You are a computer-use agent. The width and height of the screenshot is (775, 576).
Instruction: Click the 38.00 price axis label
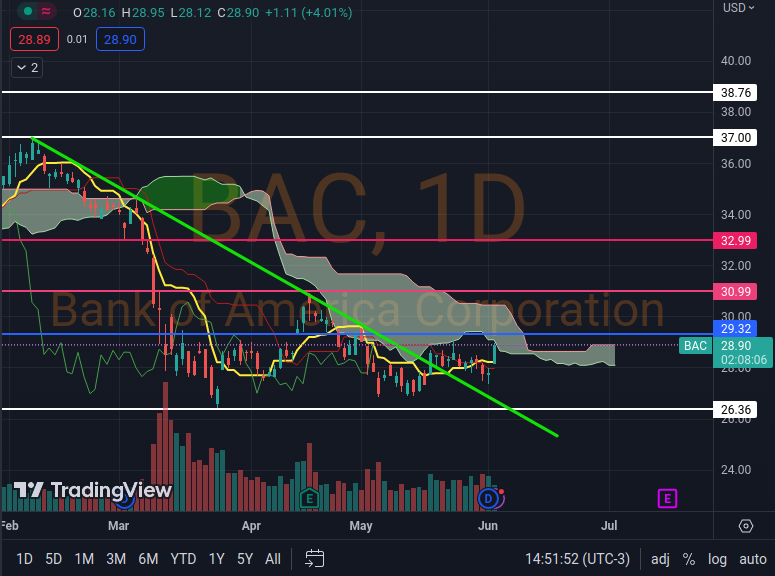[735, 112]
